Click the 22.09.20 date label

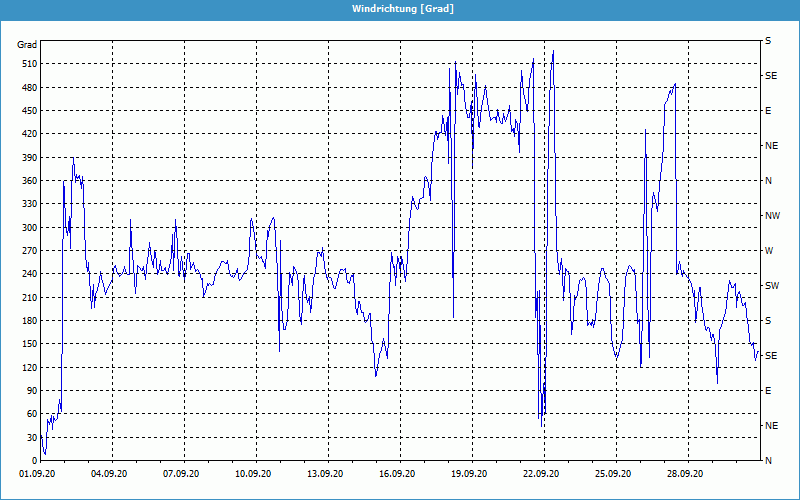(x=542, y=474)
